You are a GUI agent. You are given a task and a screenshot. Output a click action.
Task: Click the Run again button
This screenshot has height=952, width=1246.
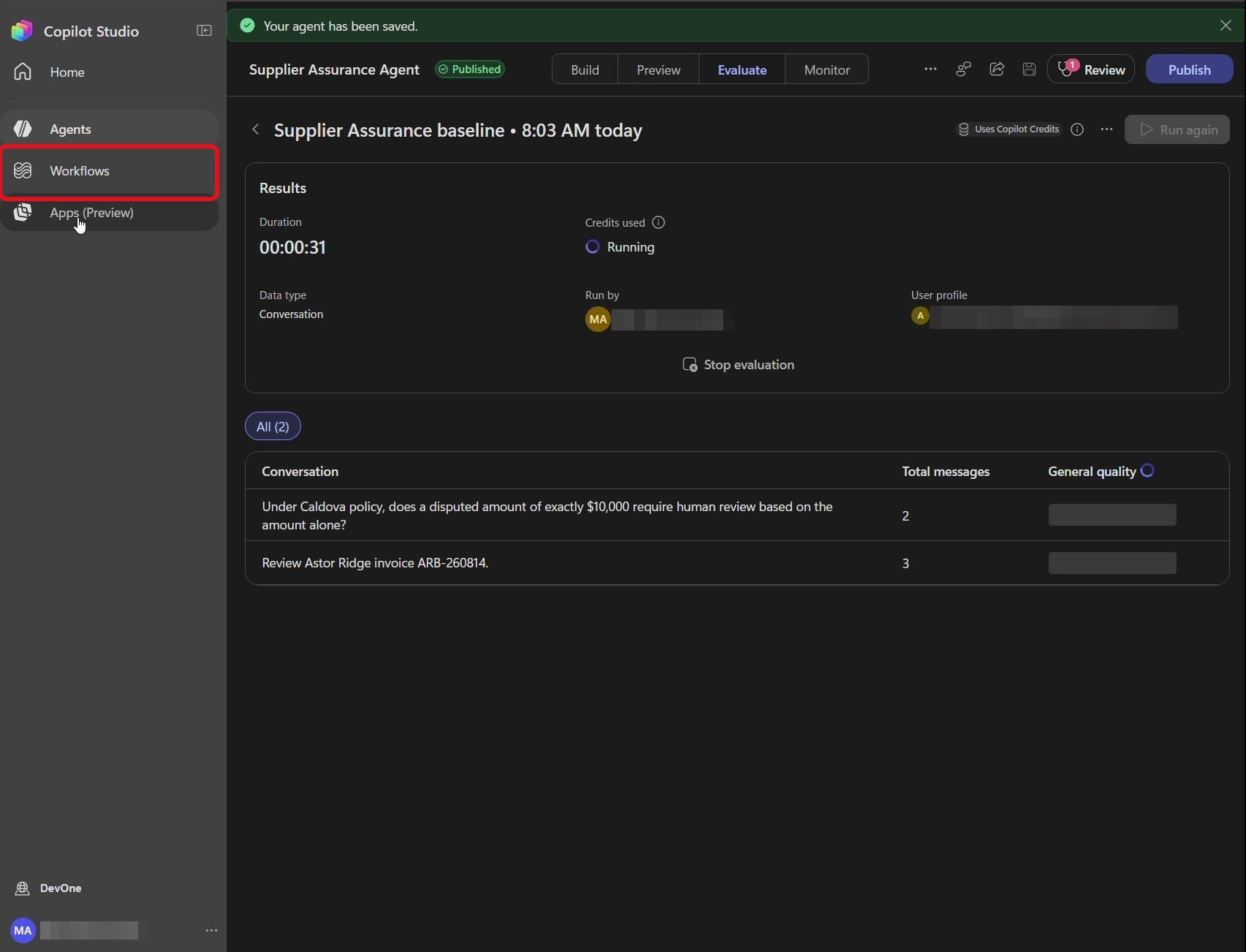pyautogui.click(x=1177, y=129)
